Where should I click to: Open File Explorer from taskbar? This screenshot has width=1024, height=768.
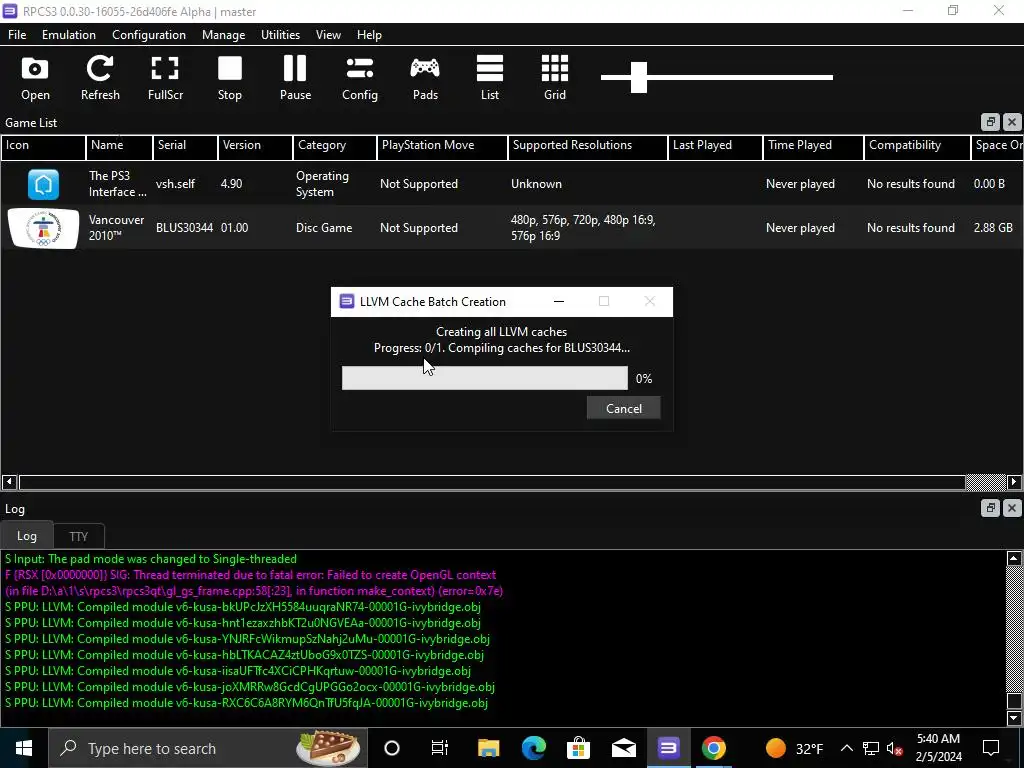(x=488, y=748)
